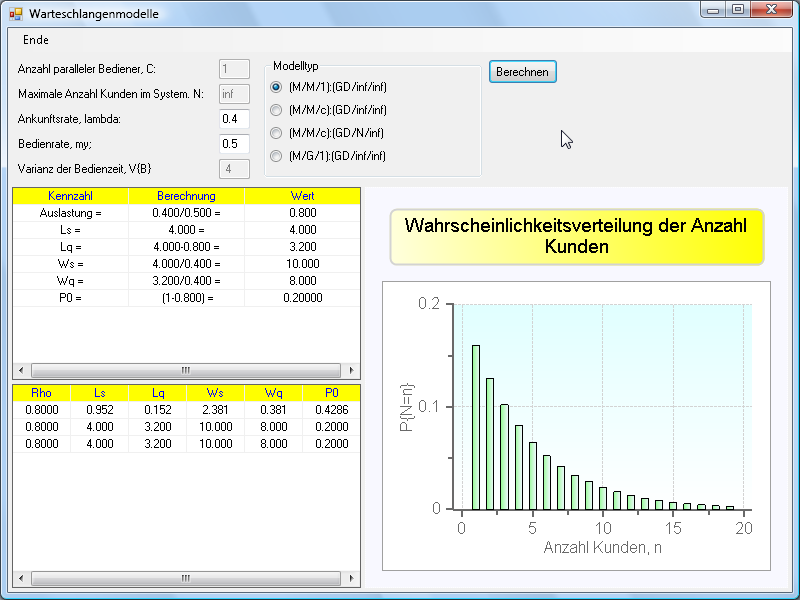Select the (M/M/c):(GD/inf/inf) radio button
This screenshot has width=800, height=600.
click(x=276, y=110)
